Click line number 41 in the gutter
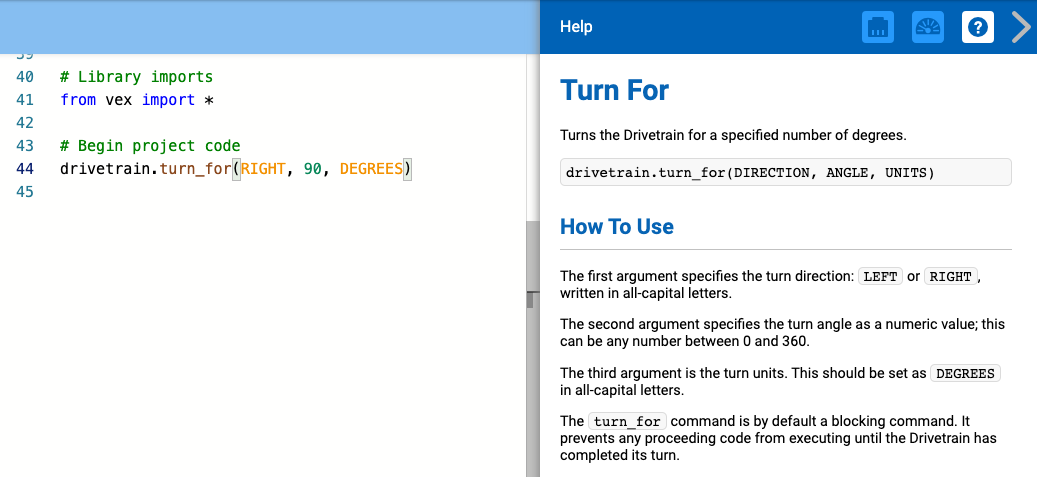 coord(26,100)
